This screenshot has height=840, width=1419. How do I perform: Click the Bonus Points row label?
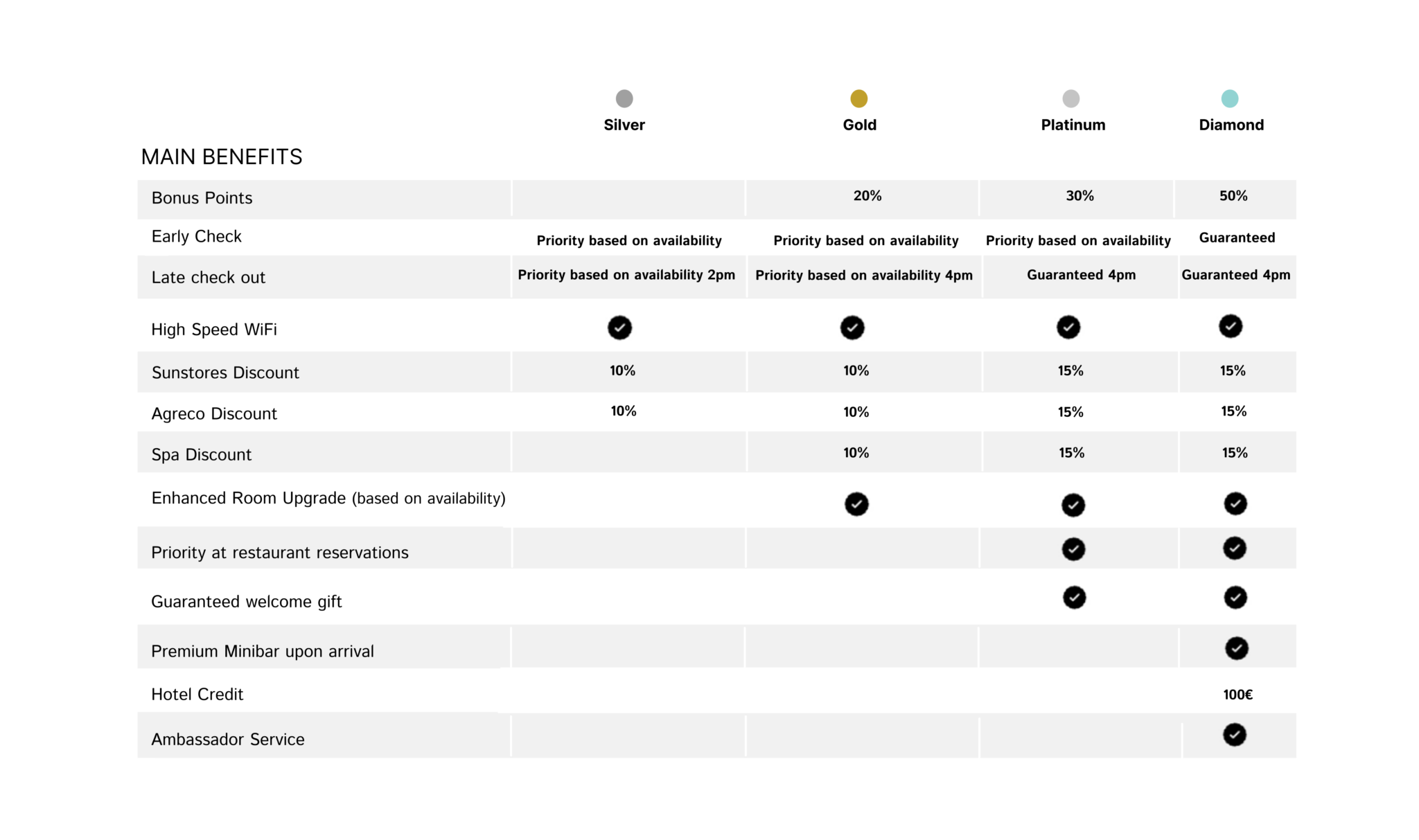pyautogui.click(x=202, y=198)
